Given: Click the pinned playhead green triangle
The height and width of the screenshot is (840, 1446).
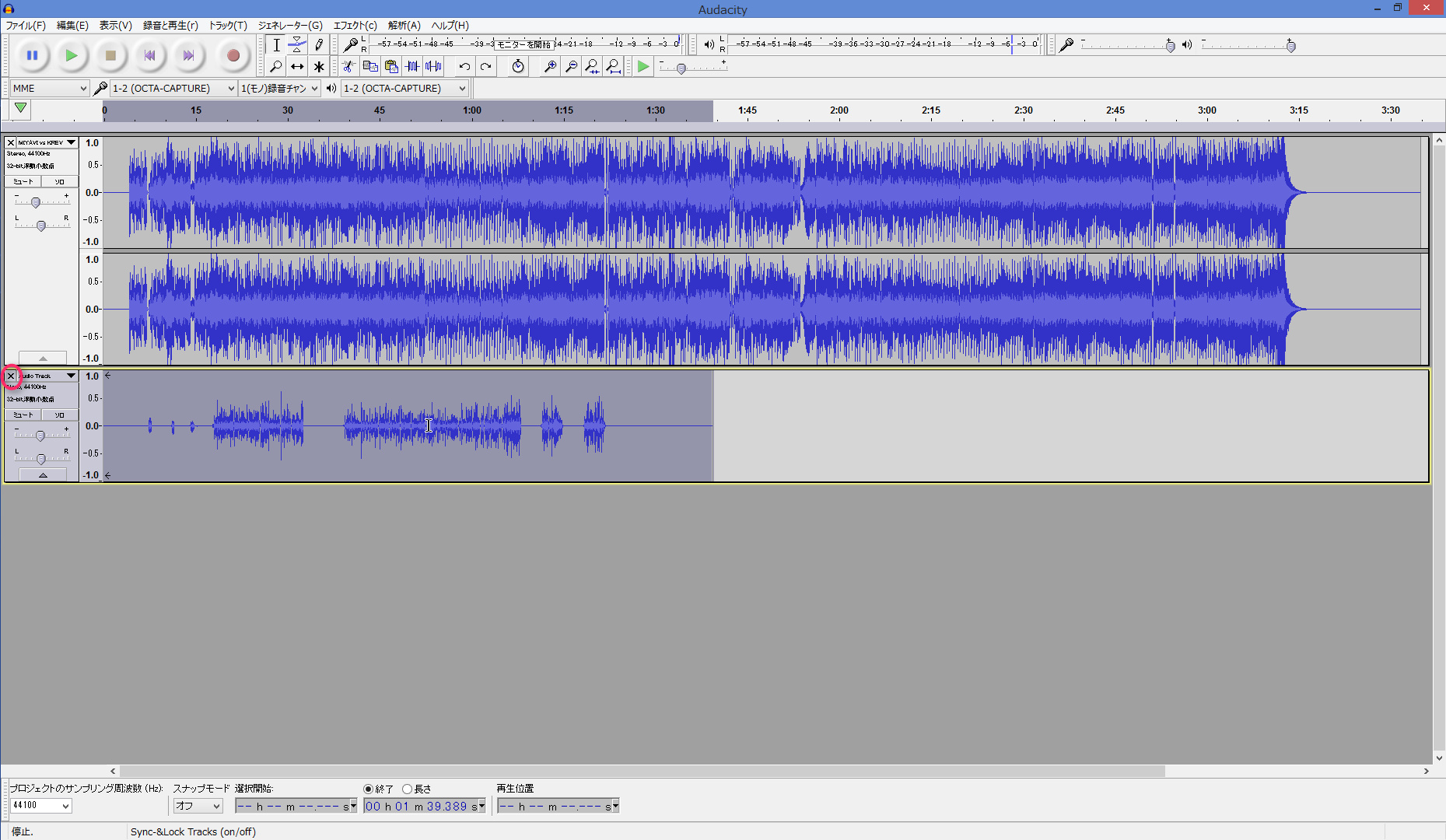Looking at the screenshot, I should 21,109.
